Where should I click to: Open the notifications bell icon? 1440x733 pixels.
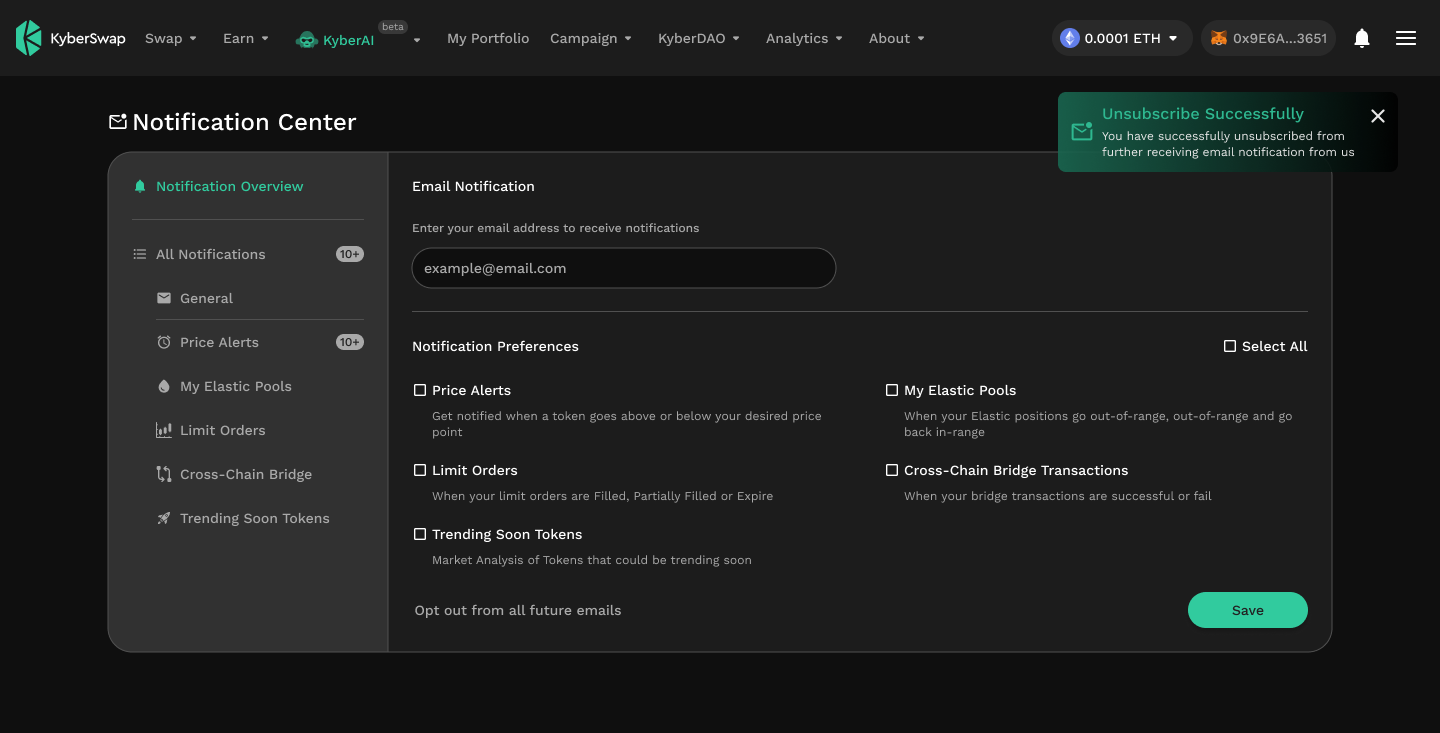pos(1361,38)
